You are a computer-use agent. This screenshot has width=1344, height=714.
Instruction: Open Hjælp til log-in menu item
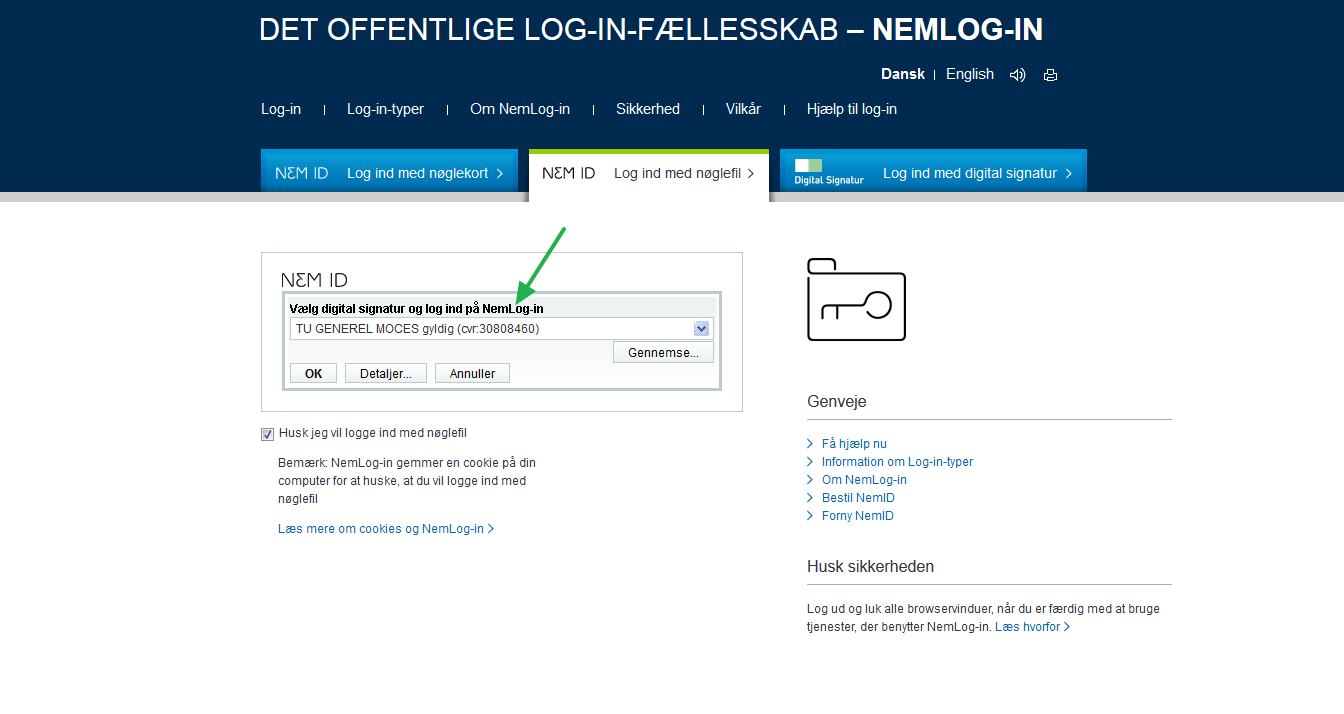click(x=852, y=109)
